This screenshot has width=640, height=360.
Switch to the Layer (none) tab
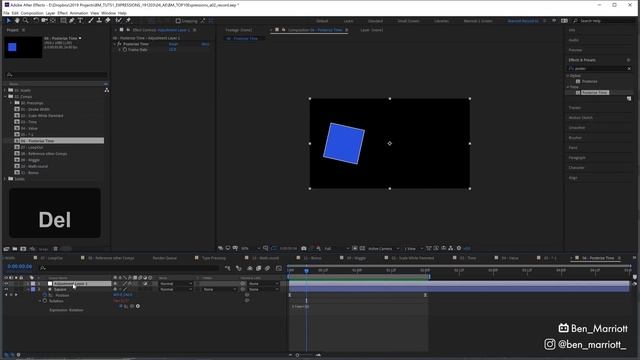[371, 30]
